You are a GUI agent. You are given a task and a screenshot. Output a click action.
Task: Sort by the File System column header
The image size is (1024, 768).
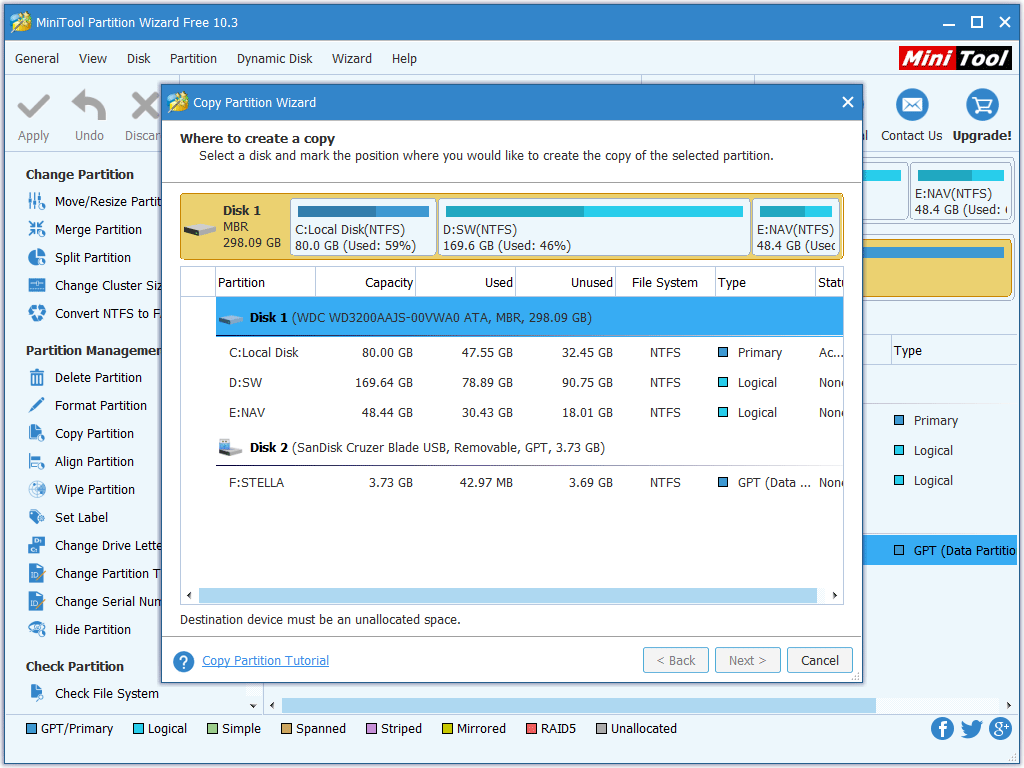pyautogui.click(x=665, y=282)
